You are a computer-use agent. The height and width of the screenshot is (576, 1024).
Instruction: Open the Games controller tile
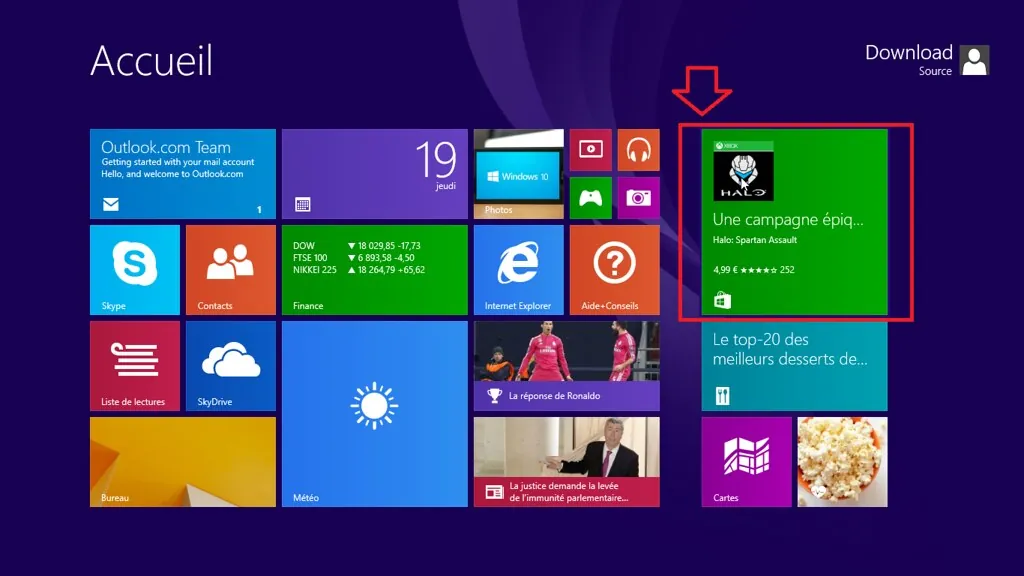(x=590, y=198)
